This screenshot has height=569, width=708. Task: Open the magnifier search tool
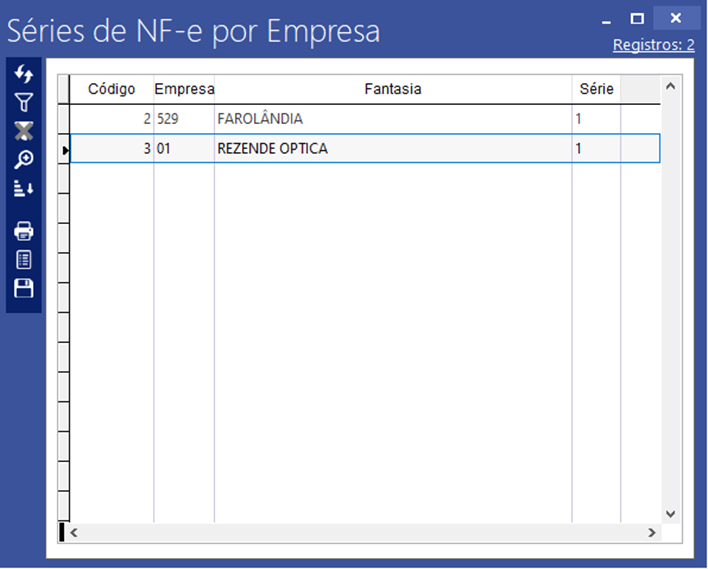pos(24,159)
